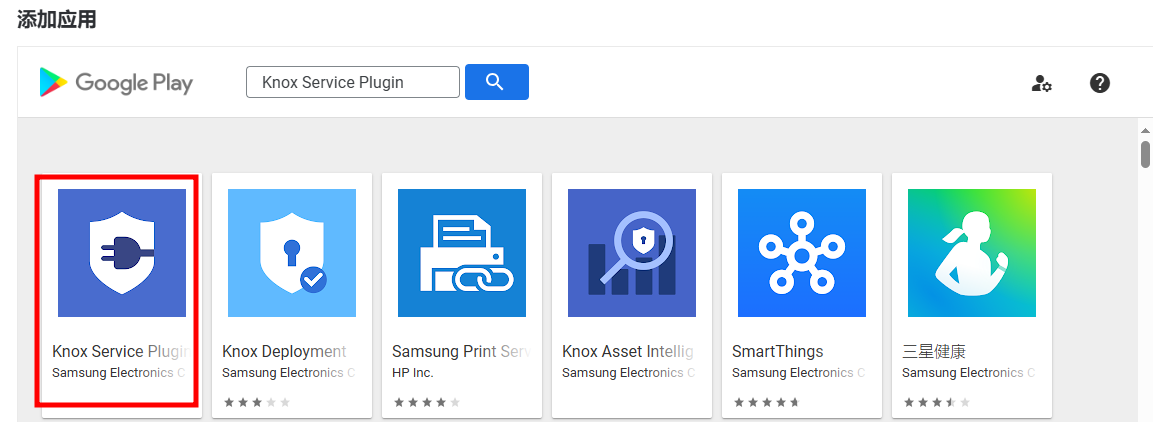Click HP Inc. developer name
1153x422 pixels.
tap(413, 373)
